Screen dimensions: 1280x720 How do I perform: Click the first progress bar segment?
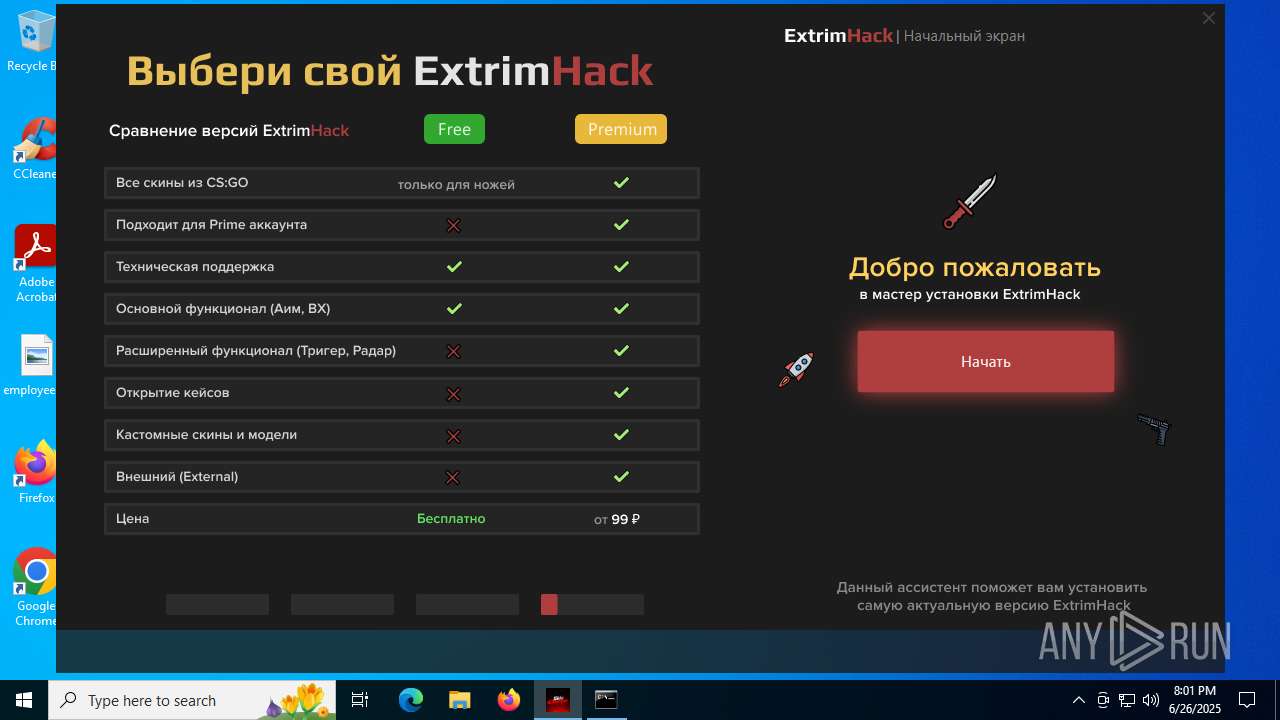(x=217, y=604)
